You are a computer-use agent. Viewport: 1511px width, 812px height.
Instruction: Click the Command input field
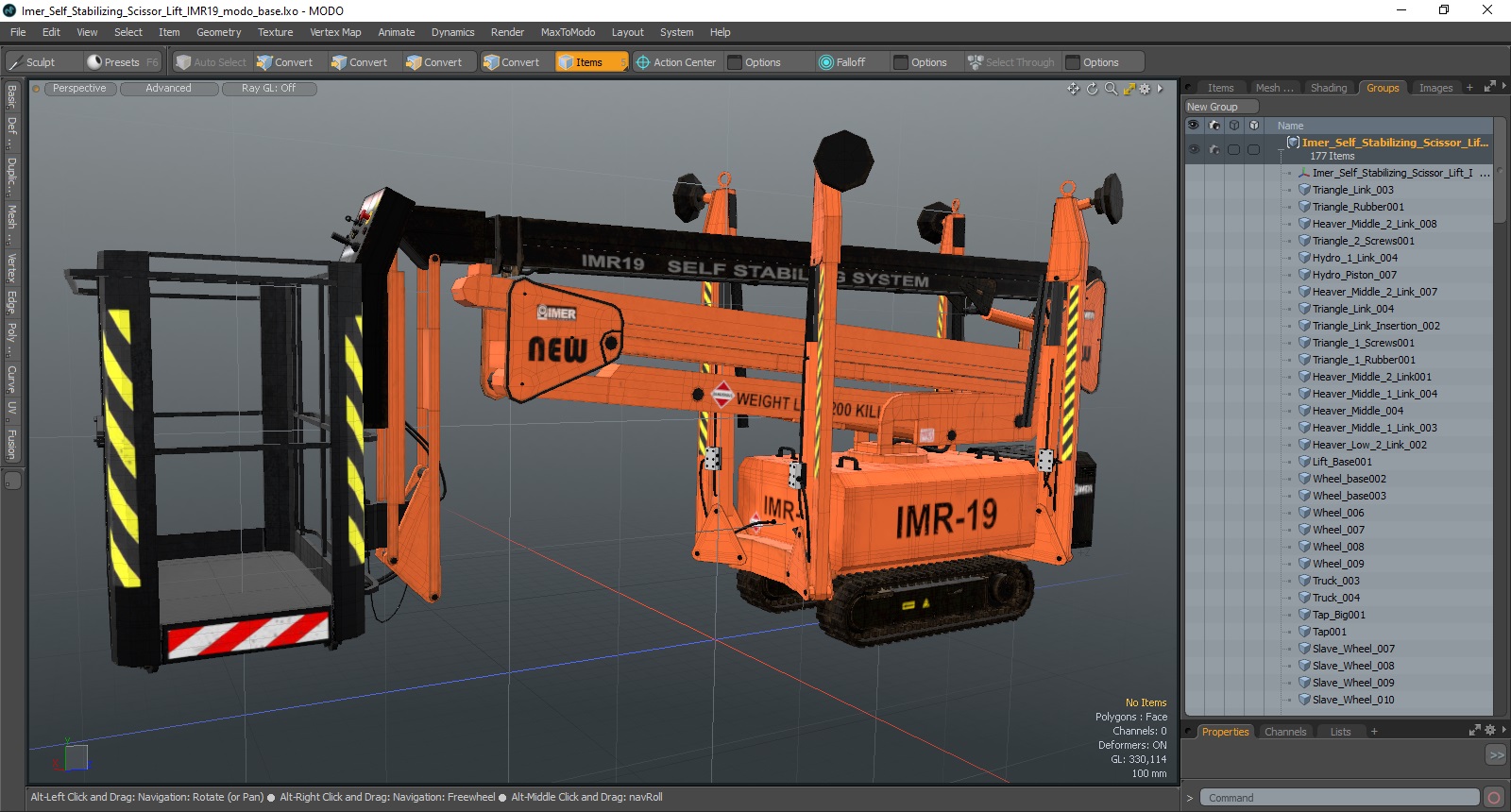1339,798
